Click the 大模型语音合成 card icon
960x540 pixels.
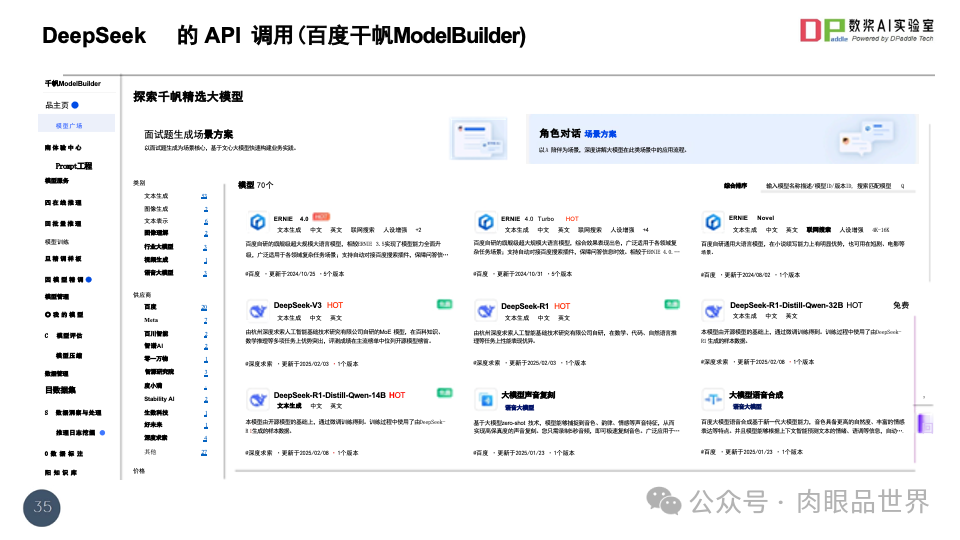(713, 400)
